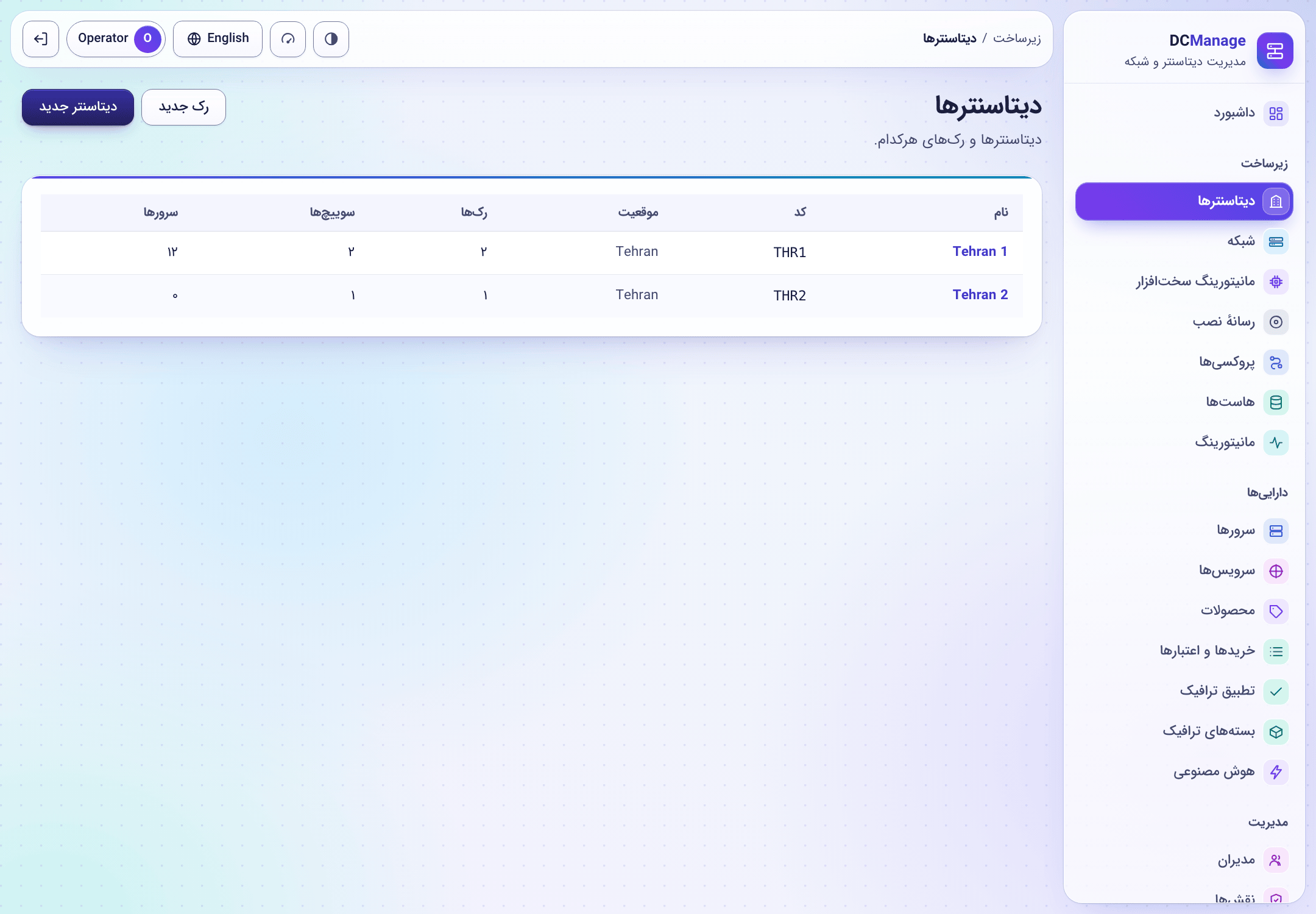Click the سوییچ‌ها column header
The width and height of the screenshot is (1316, 914).
[332, 212]
